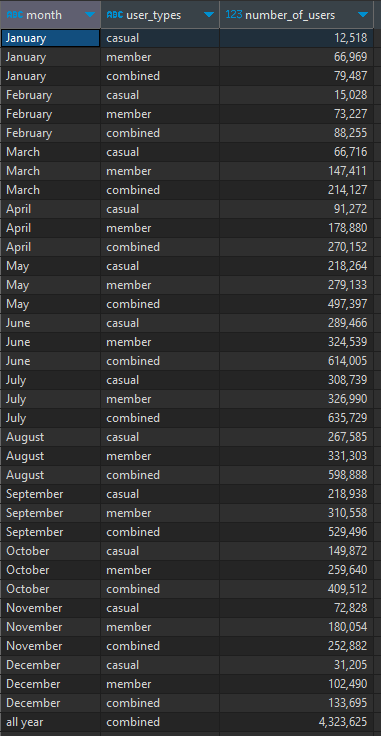Image resolution: width=381 pixels, height=736 pixels.
Task: Click the ABC type icon beside month
Action: pyautogui.click(x=15, y=15)
